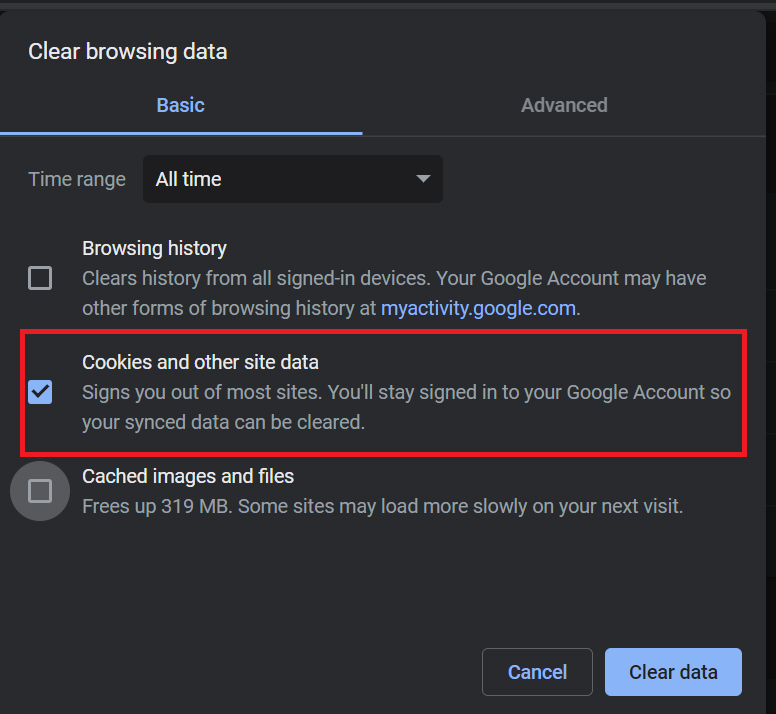776x714 pixels.
Task: Click the 'Frees up 319 MB' description
Action: (x=160, y=506)
